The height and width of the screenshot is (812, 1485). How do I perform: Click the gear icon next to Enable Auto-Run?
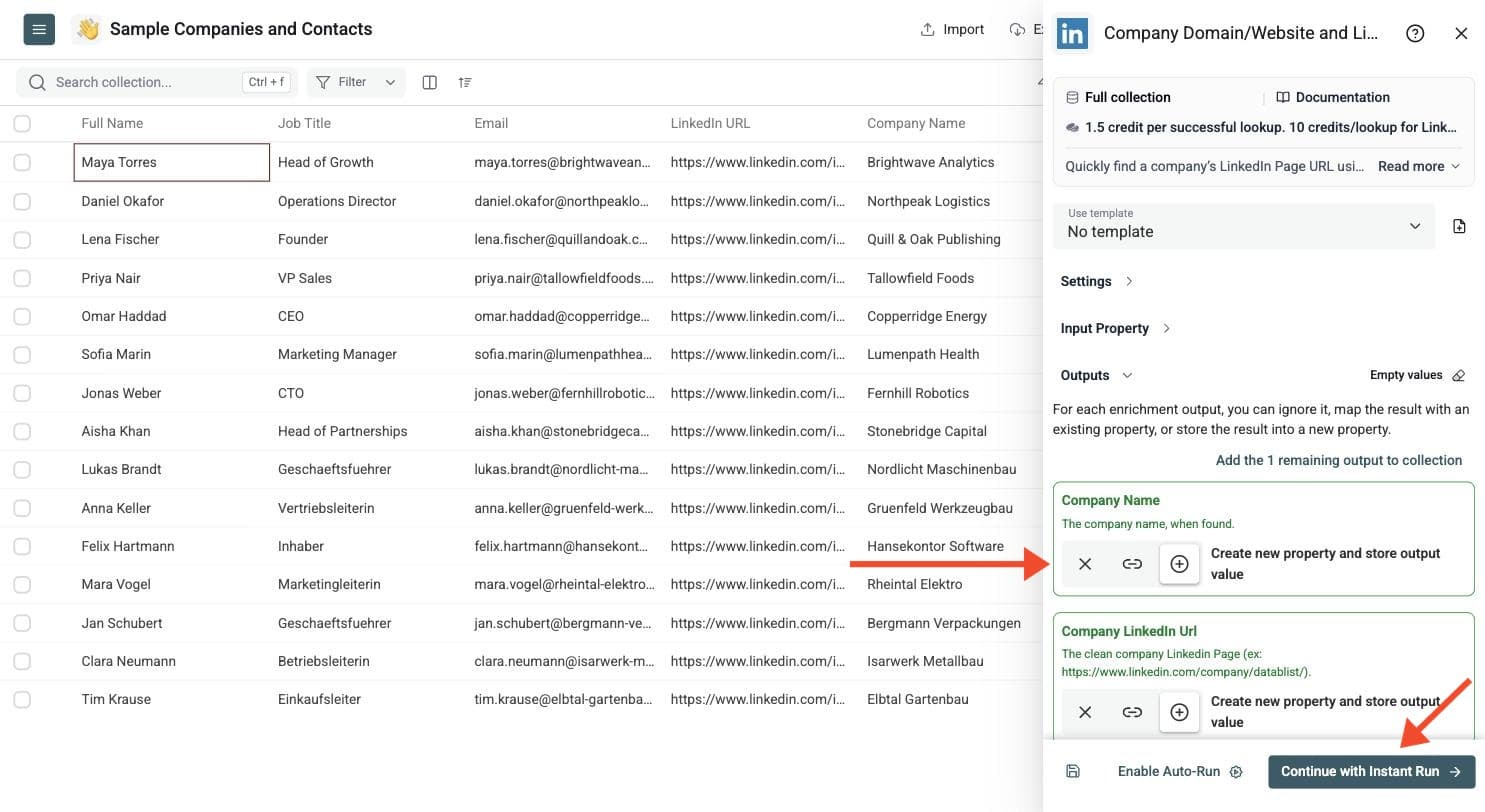point(1236,772)
